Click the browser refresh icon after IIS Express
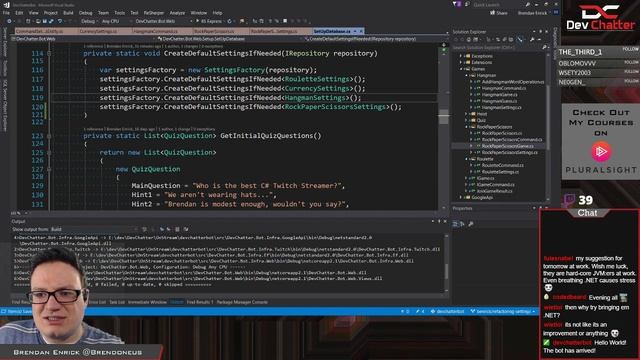Screen dimensions: 640x360 (229, 21)
